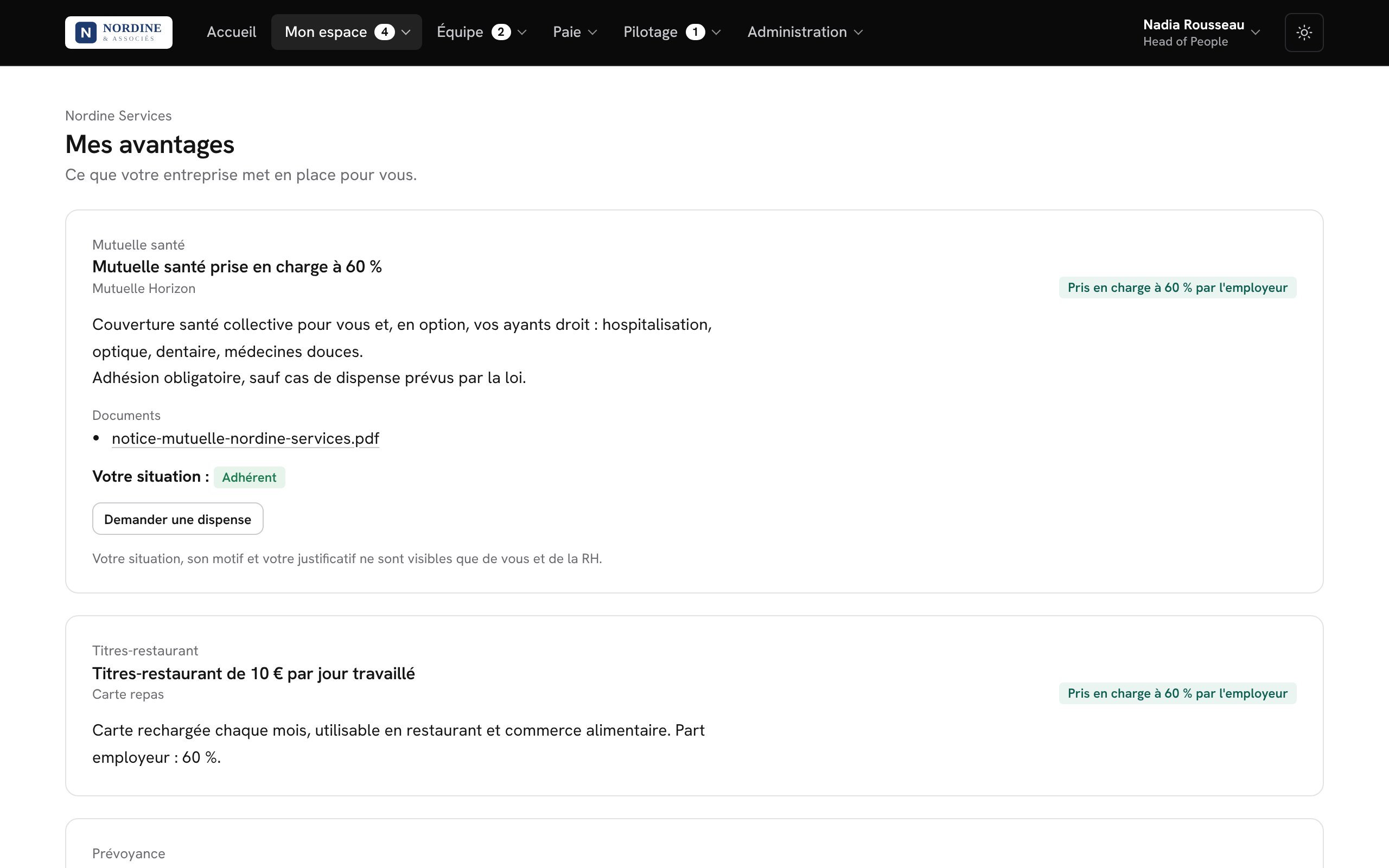The image size is (1389, 868).
Task: Click the Carte repas subtitle
Action: pos(128,694)
